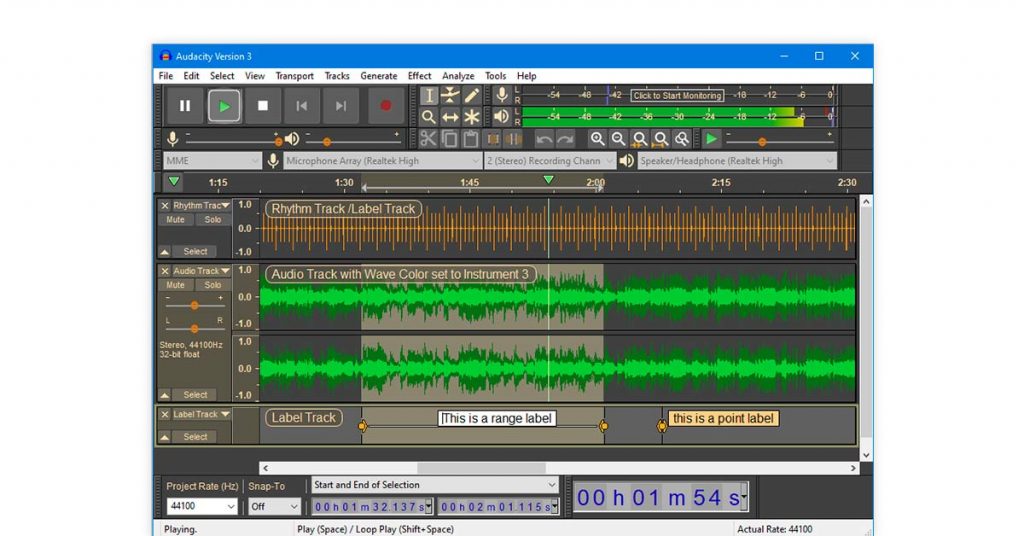Select the Multi-Tool asterisk
Screen dimensions: 1024x536
(x=472, y=117)
